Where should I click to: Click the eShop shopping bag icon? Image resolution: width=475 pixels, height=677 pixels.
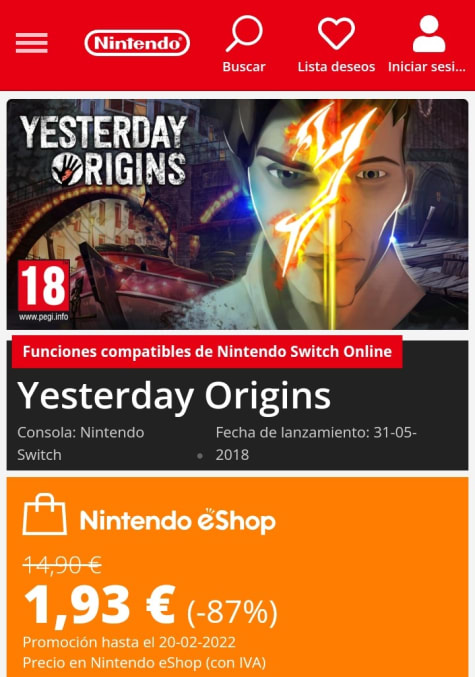click(44, 514)
